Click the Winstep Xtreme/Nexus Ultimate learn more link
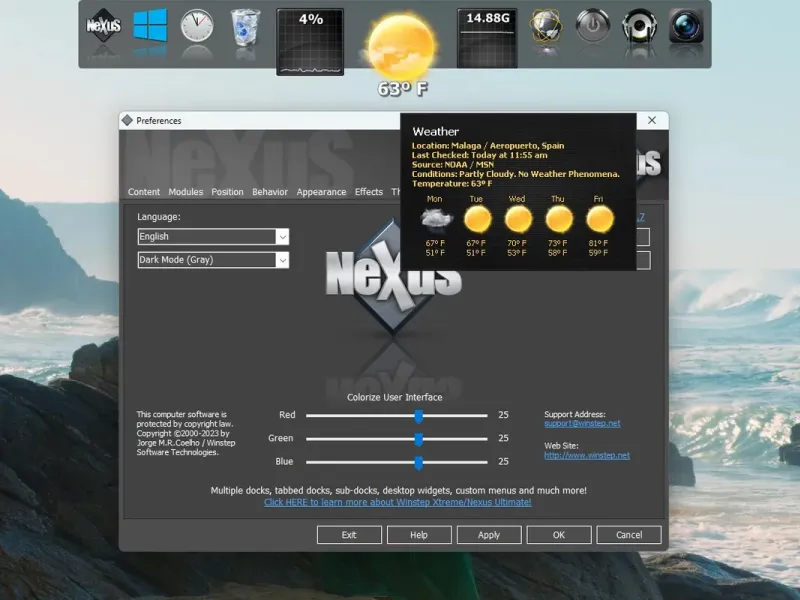Screen dimensions: 800x600 (x=397, y=503)
